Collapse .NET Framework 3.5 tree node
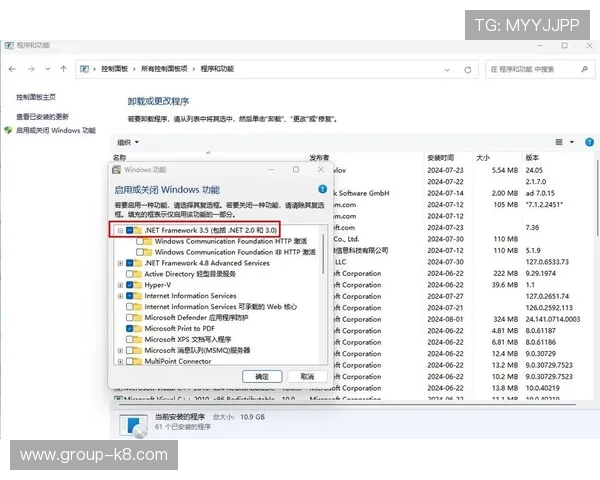 click(120, 230)
